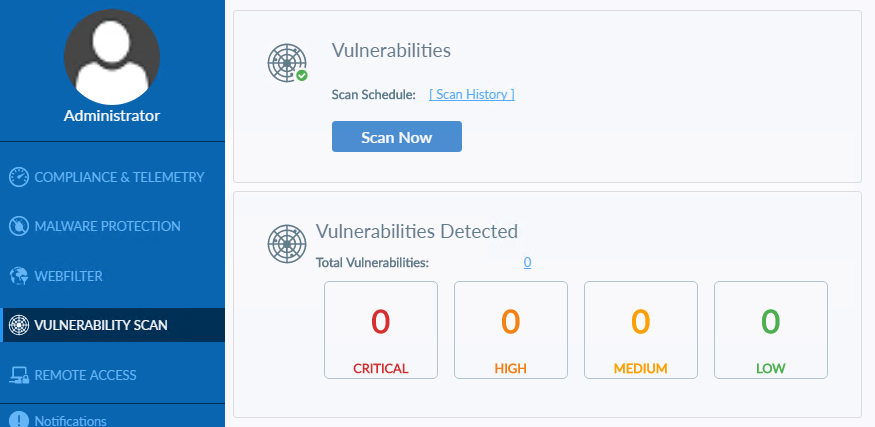Click the Remote Access computer icon

[18, 375]
